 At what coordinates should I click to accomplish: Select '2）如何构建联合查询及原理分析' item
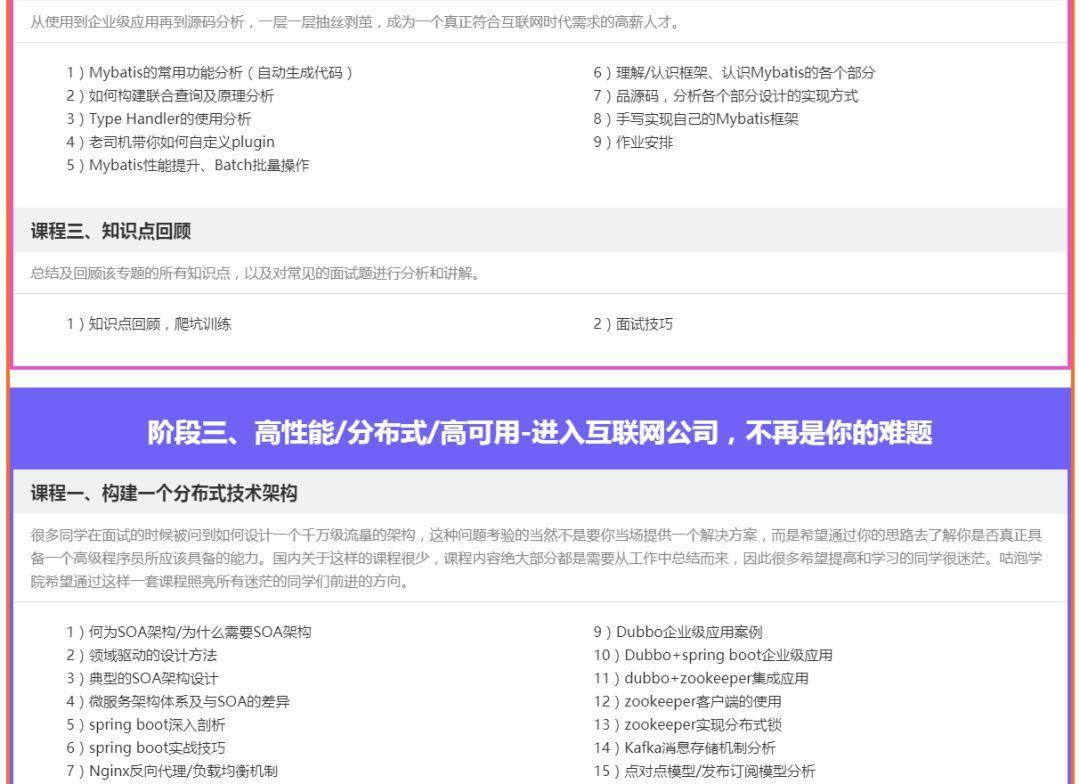170,96
